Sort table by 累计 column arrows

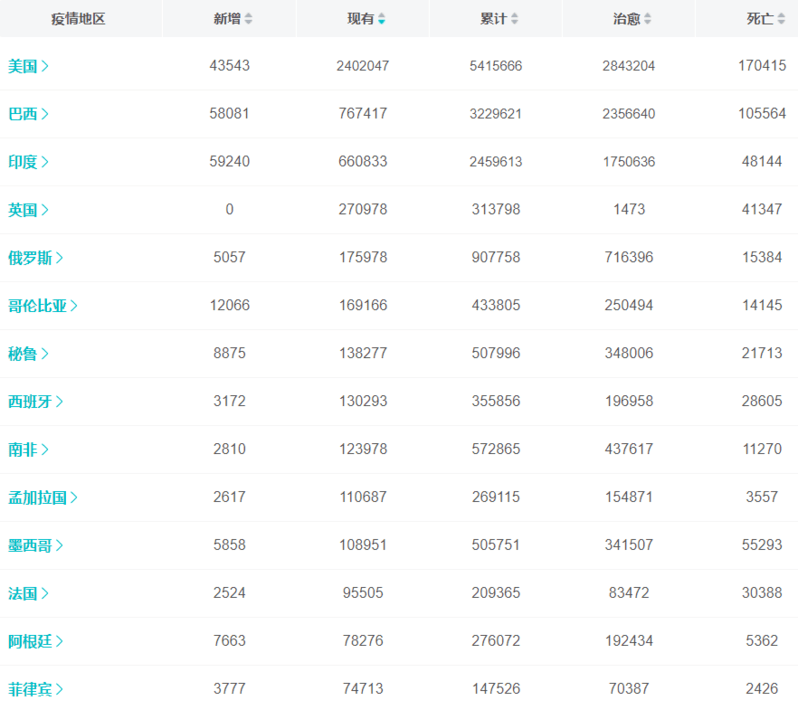(515, 19)
